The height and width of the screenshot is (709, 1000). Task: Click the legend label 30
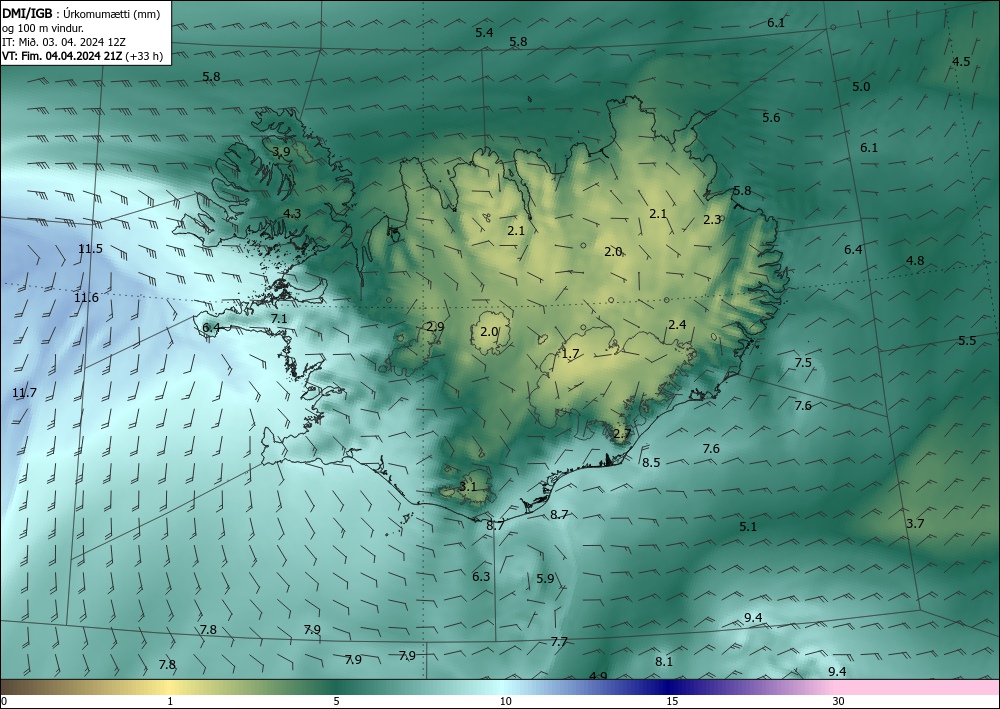[x=839, y=701]
